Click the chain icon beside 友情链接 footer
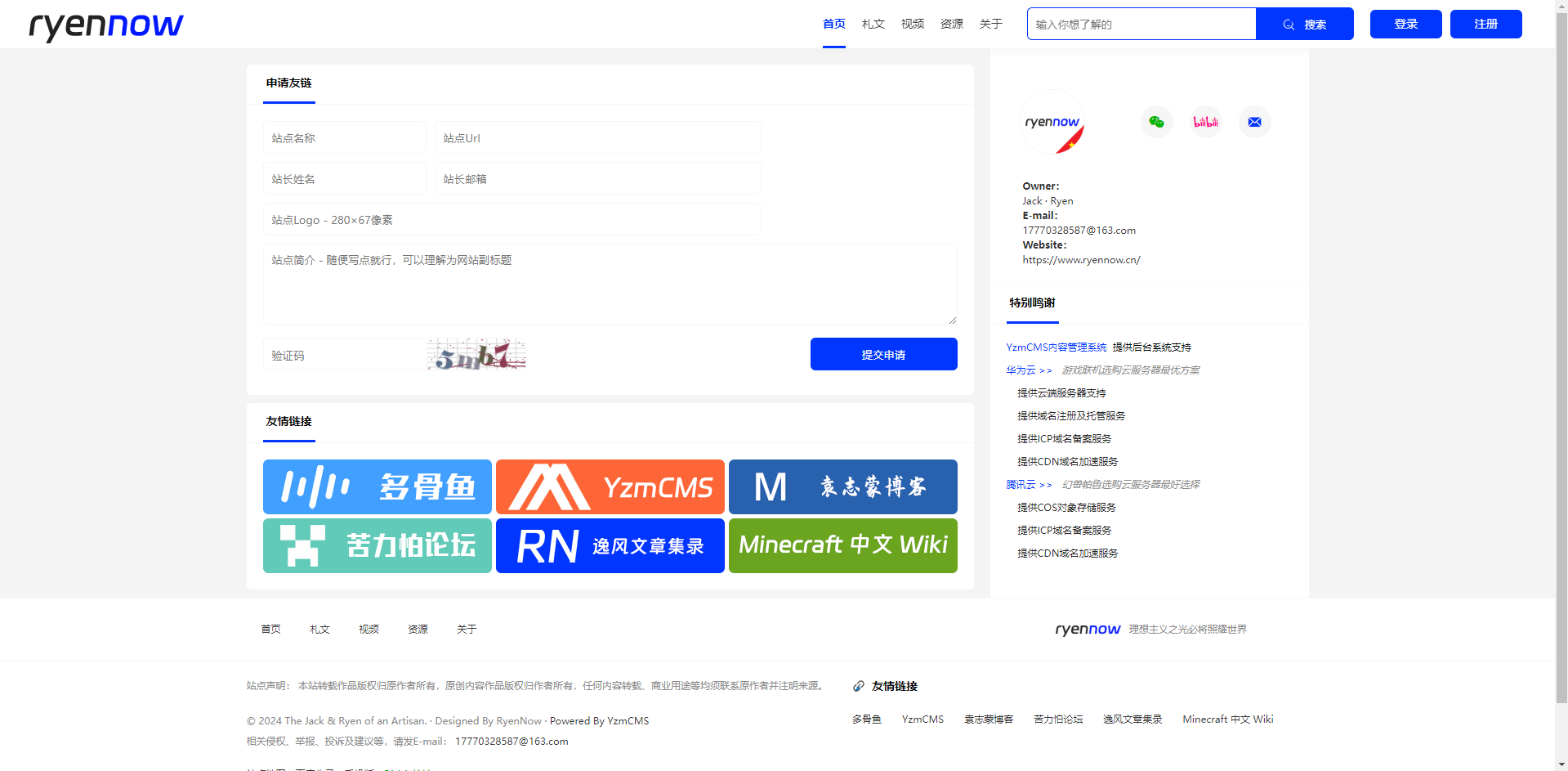The width and height of the screenshot is (1568, 771). 859,686
